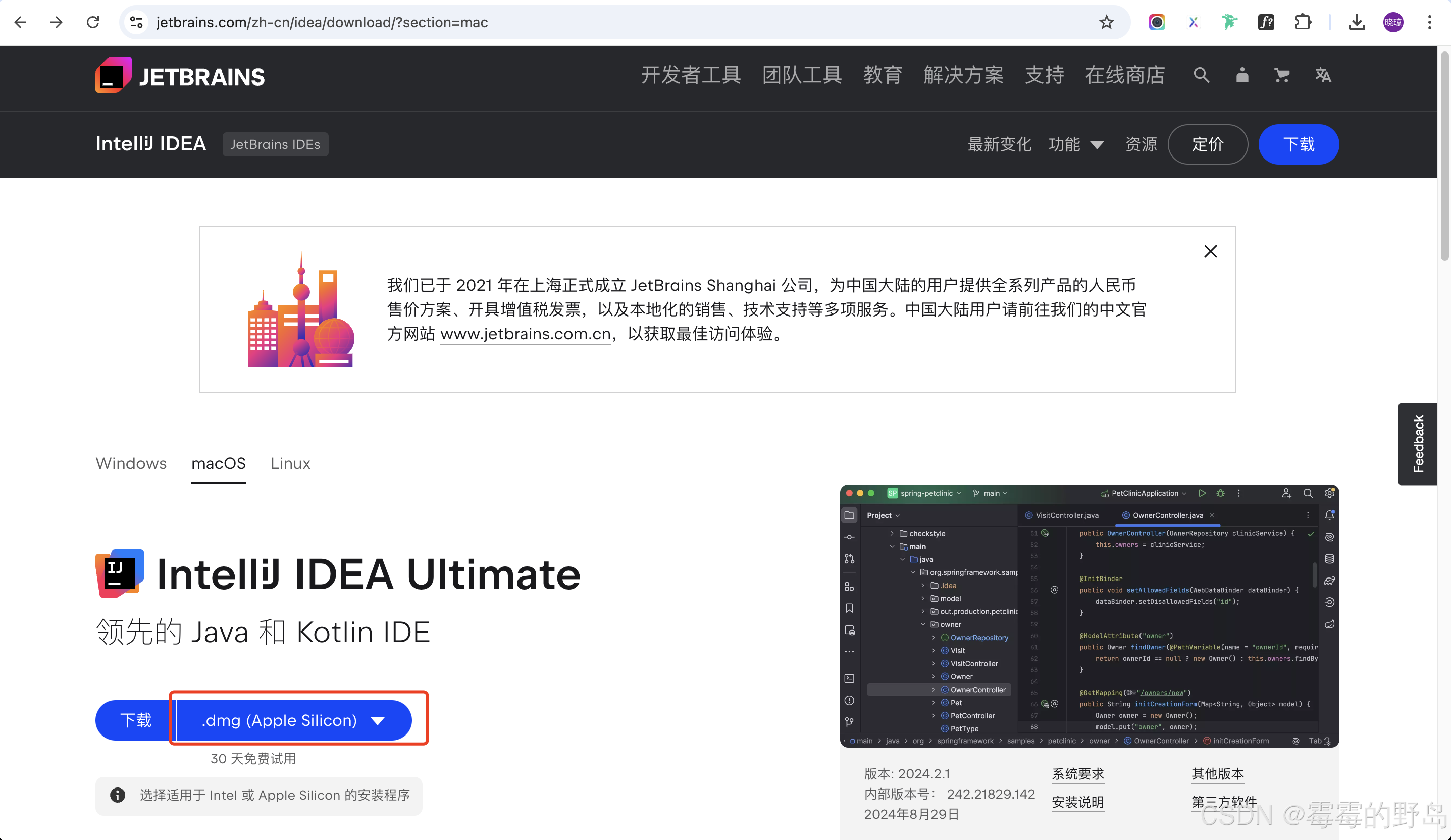Screen dimensions: 1451x840
Task: Click the IntelliJ IDEA product logo
Action: [118, 573]
